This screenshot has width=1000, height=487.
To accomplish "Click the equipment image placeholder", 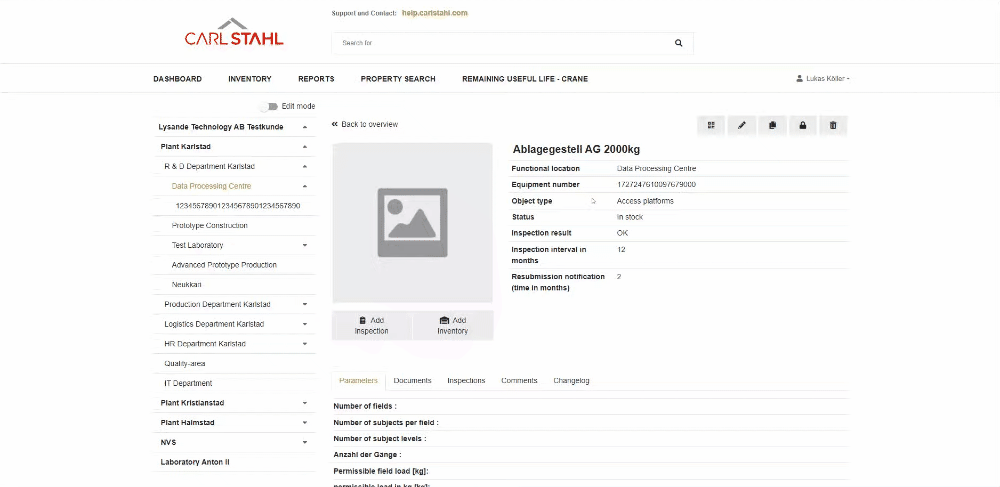I will point(412,223).
